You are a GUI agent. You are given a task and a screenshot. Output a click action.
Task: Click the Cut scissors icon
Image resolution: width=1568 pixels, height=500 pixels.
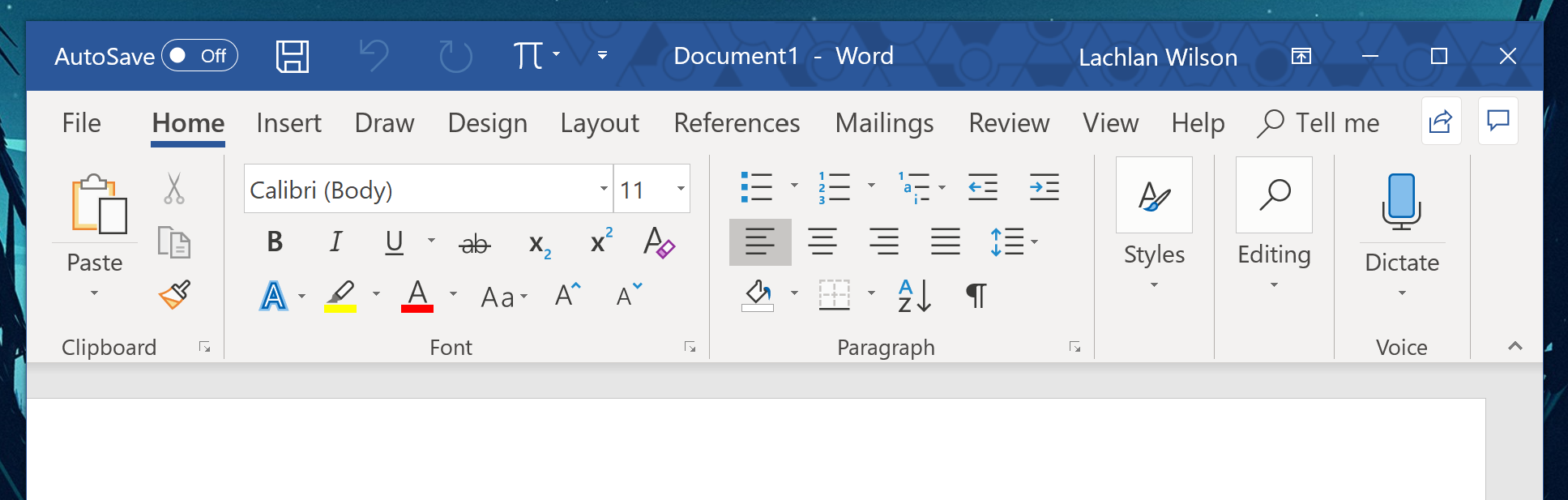pyautogui.click(x=173, y=188)
